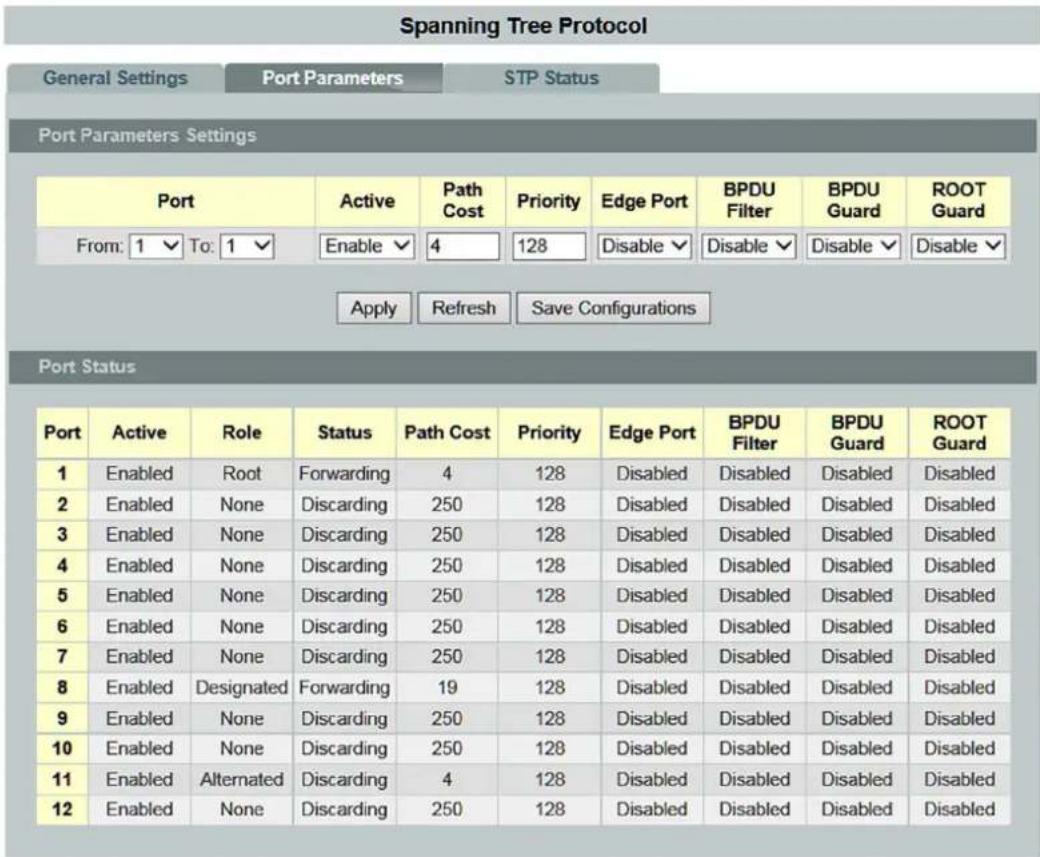Click Discarding status in port 9 row
The height and width of the screenshot is (857, 1040).
(344, 718)
